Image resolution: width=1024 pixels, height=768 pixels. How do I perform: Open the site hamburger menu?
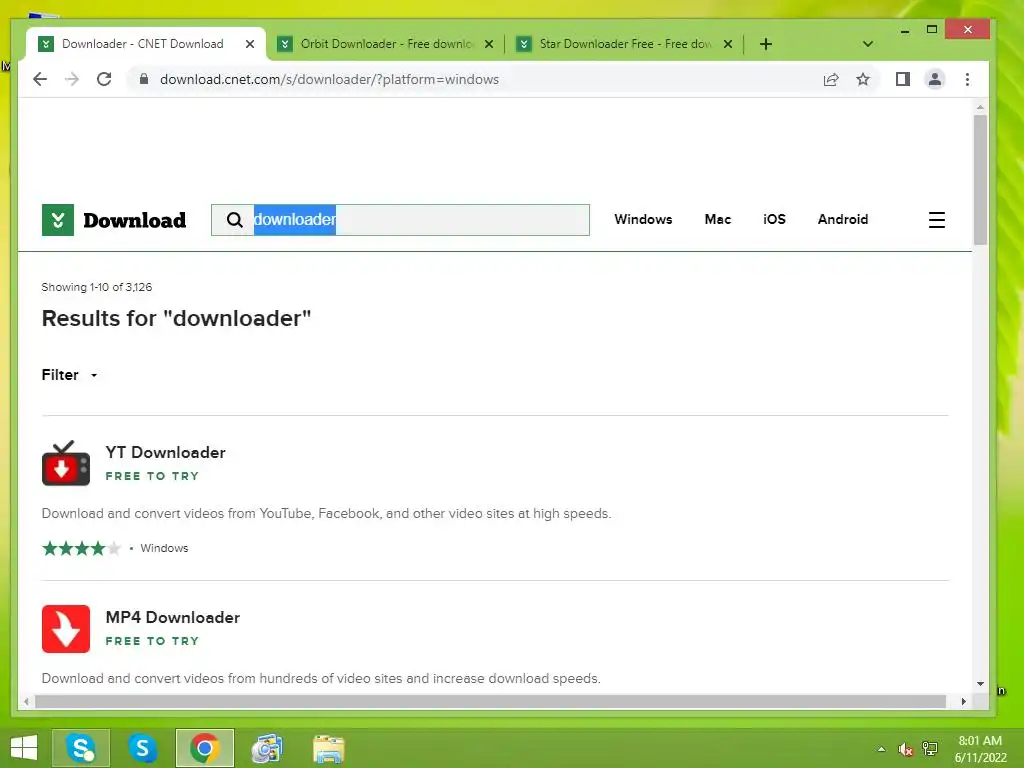(936, 220)
